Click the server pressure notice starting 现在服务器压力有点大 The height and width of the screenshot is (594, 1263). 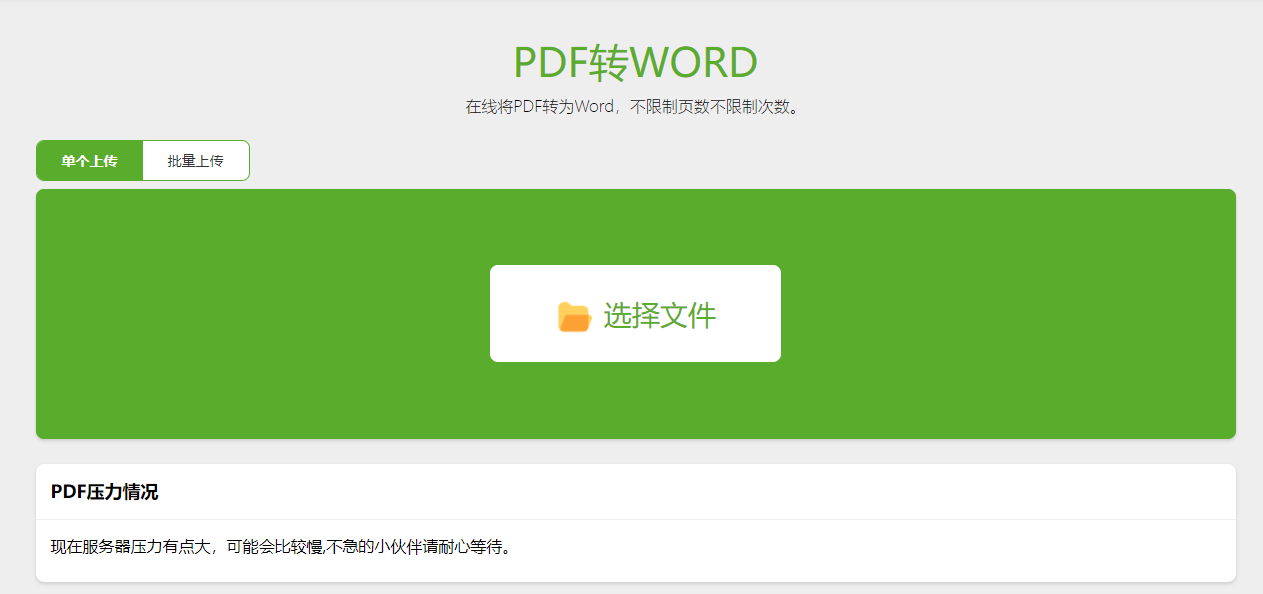(281, 547)
